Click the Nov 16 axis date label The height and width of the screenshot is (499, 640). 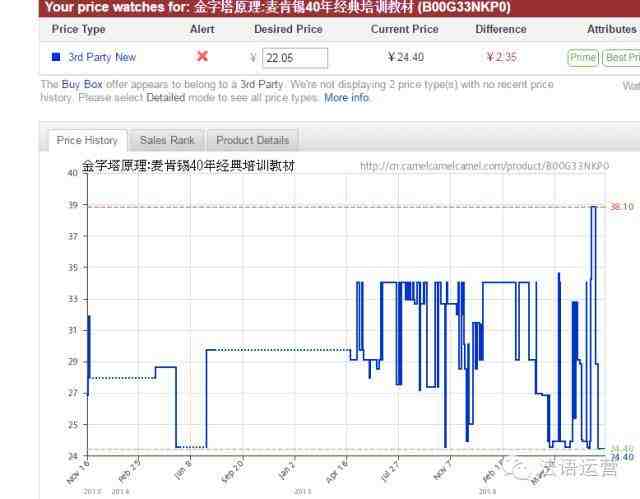click(x=78, y=472)
